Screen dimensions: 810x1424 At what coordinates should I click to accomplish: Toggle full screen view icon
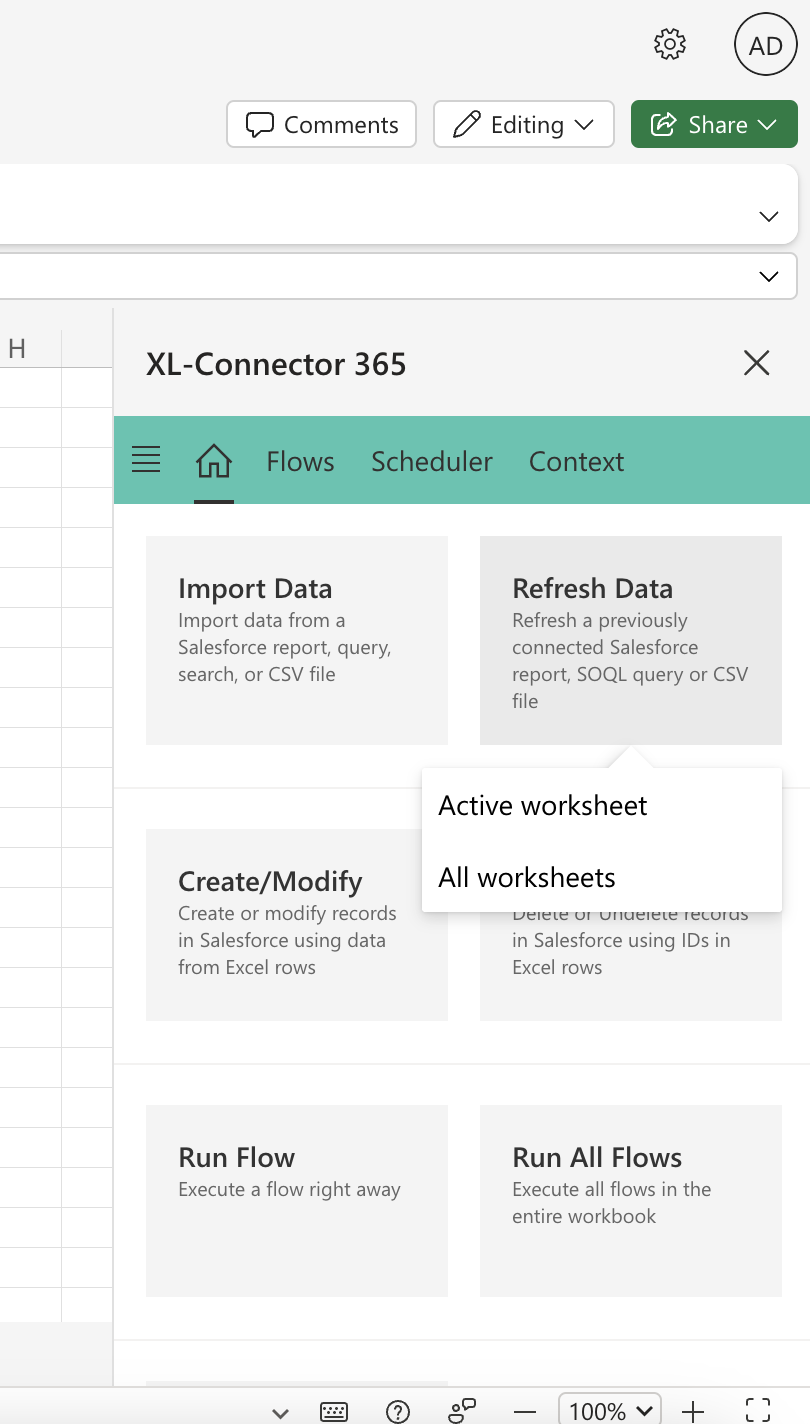click(x=758, y=1410)
